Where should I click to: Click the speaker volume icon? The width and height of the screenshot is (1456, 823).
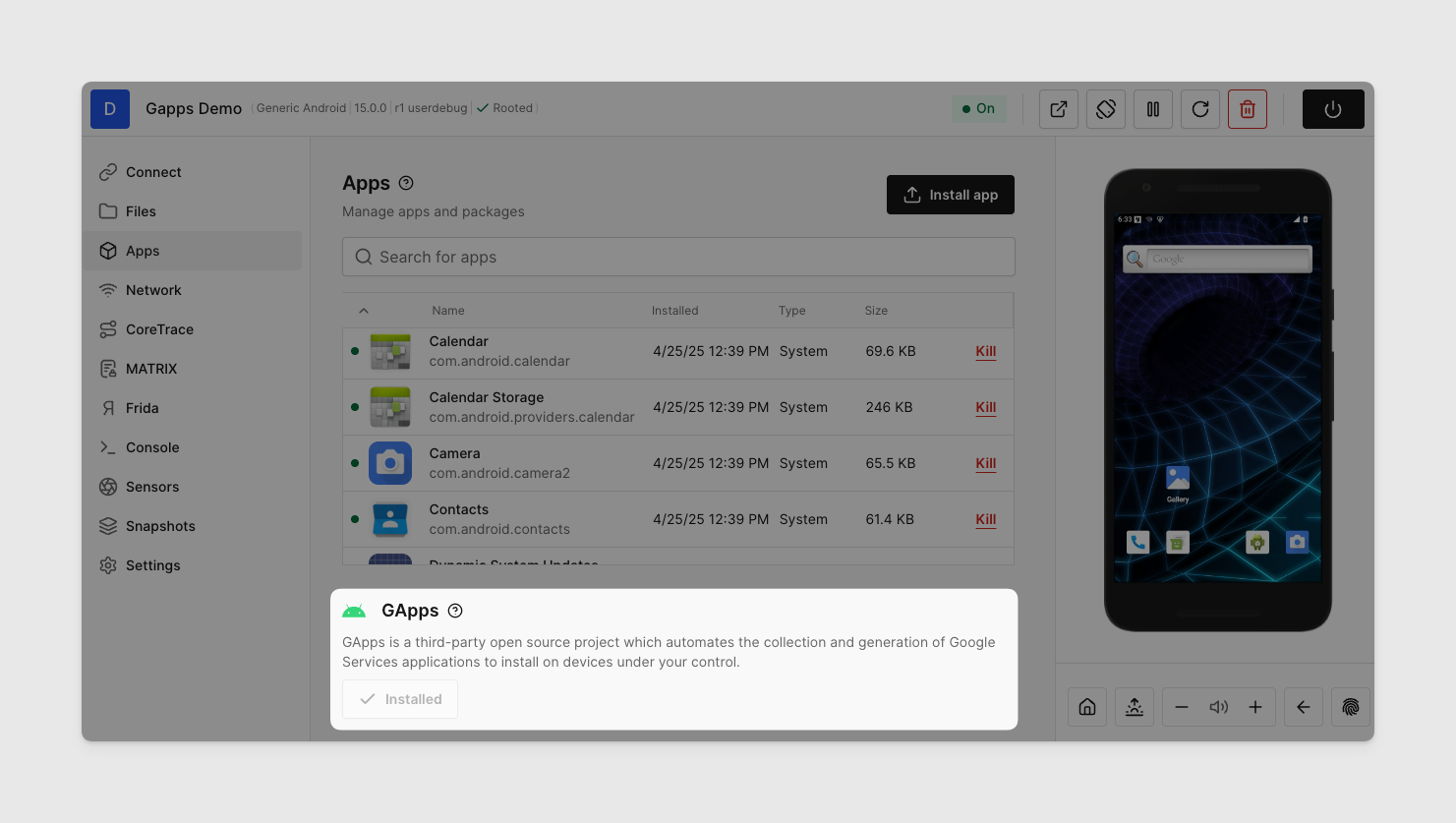tap(1219, 707)
